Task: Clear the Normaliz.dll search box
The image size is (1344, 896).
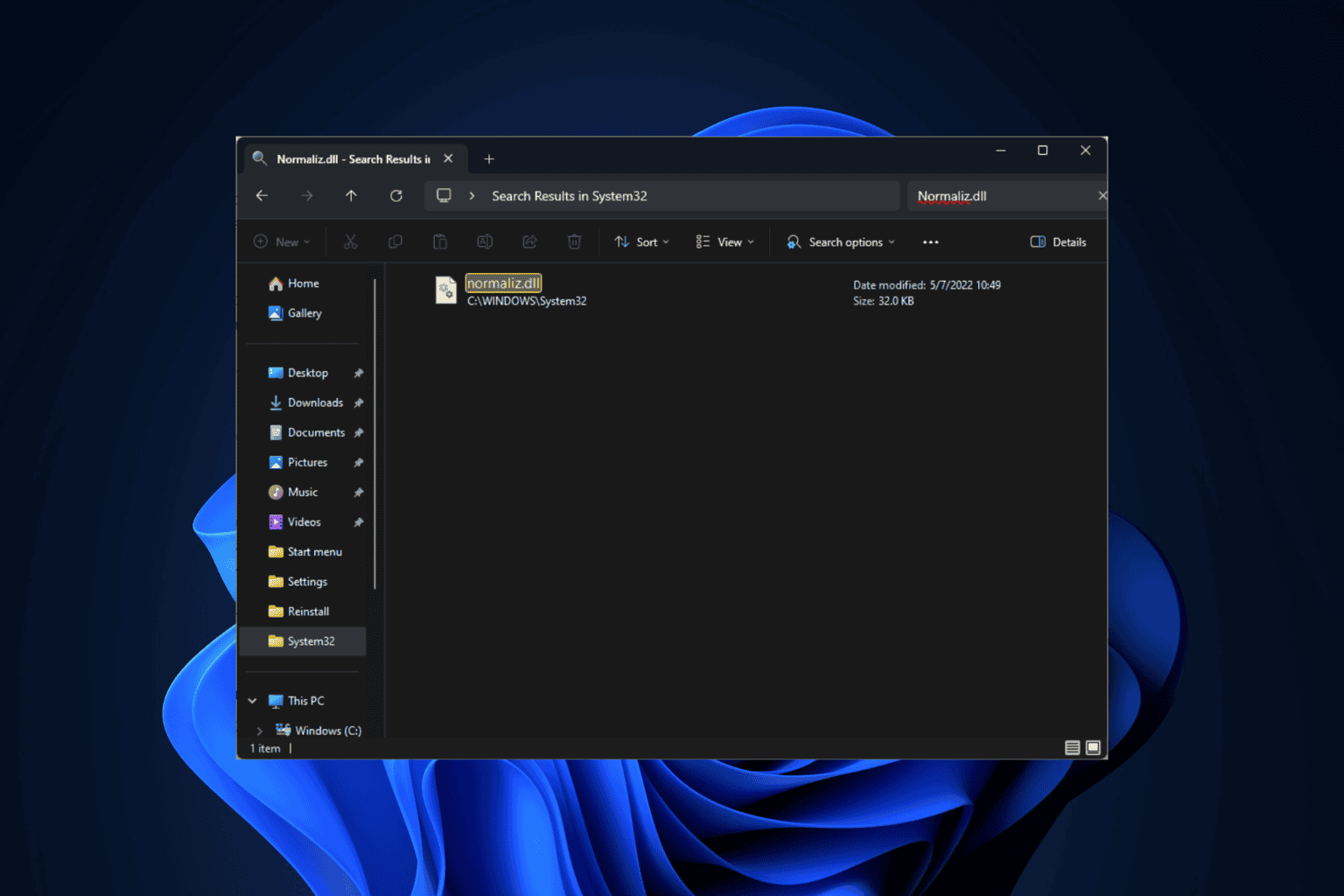Action: pyautogui.click(x=1102, y=196)
